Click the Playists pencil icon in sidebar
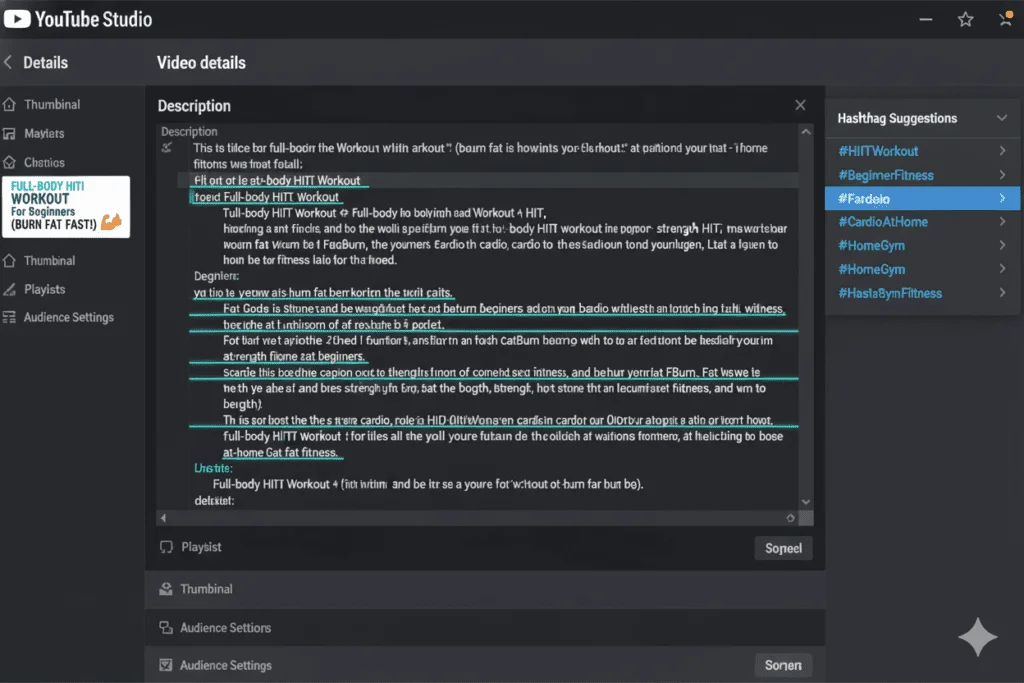Viewport: 1024px width, 683px height. point(9,289)
